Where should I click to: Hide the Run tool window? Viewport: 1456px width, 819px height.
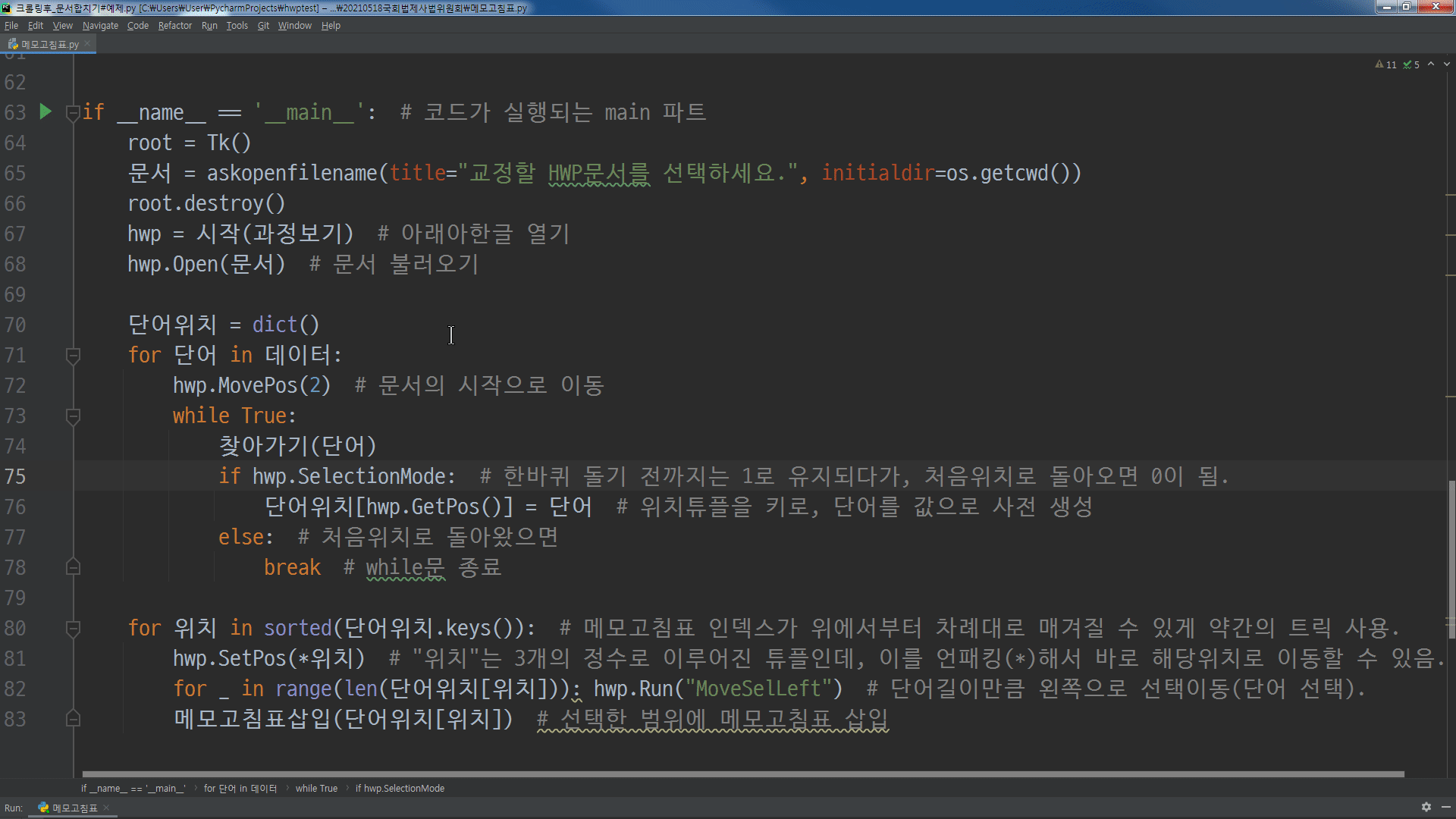pos(1445,807)
